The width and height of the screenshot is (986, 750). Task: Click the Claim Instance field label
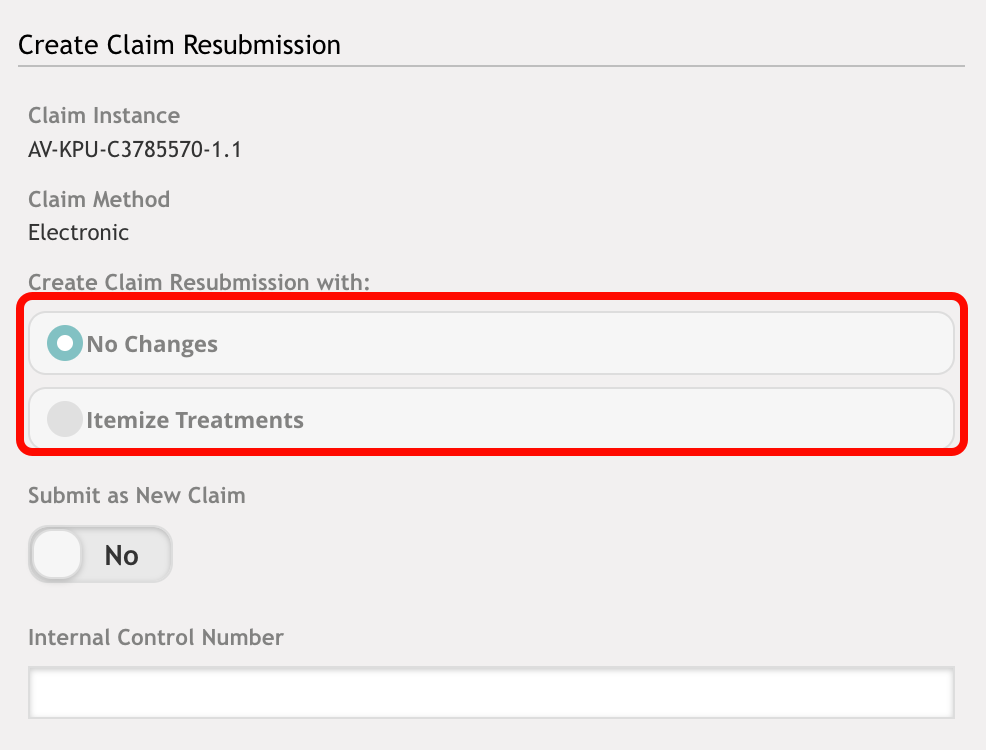coord(104,116)
